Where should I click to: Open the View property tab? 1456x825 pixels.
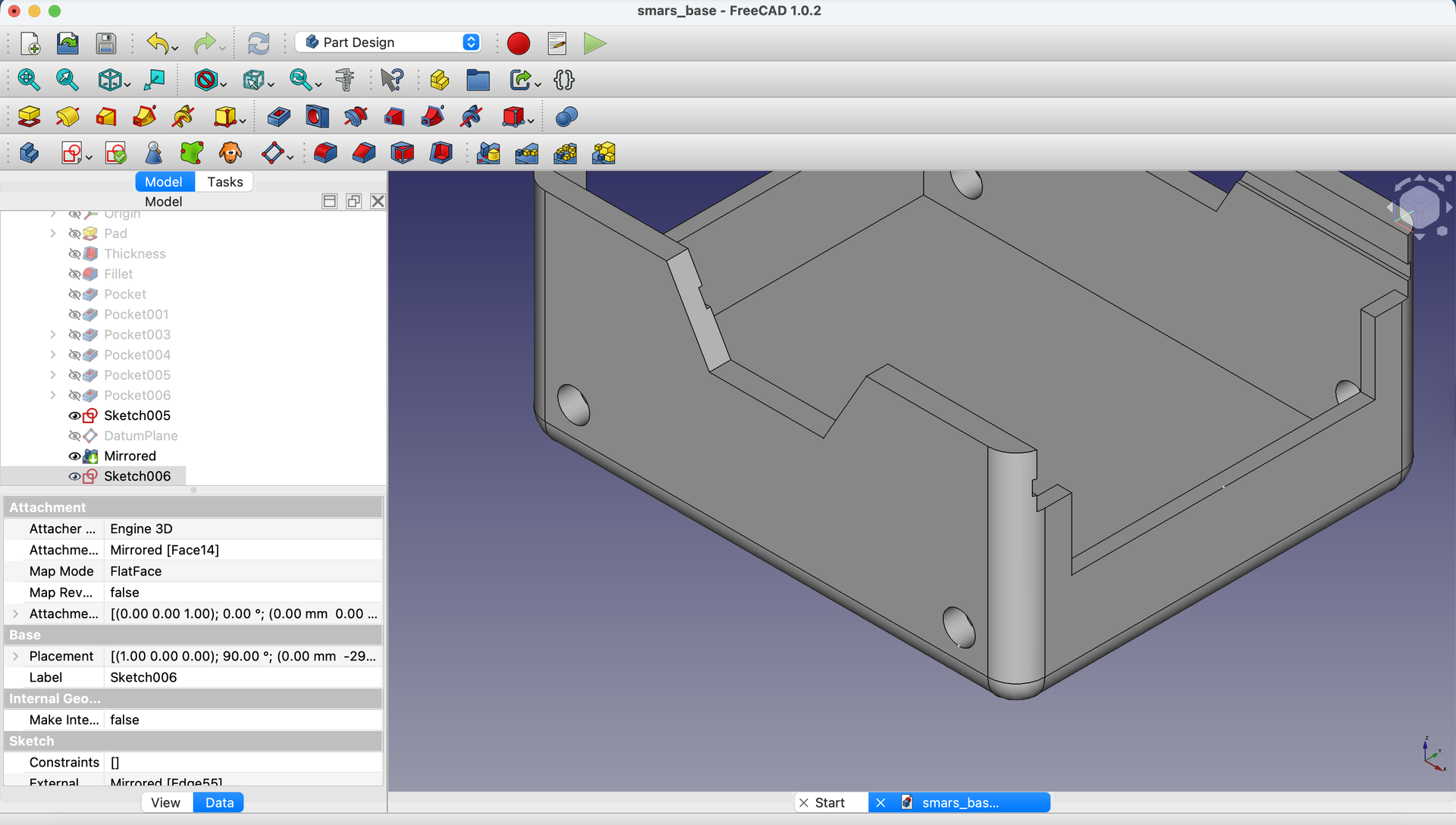pos(165,803)
